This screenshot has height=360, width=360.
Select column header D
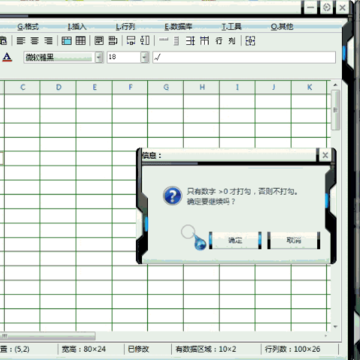(x=59, y=87)
